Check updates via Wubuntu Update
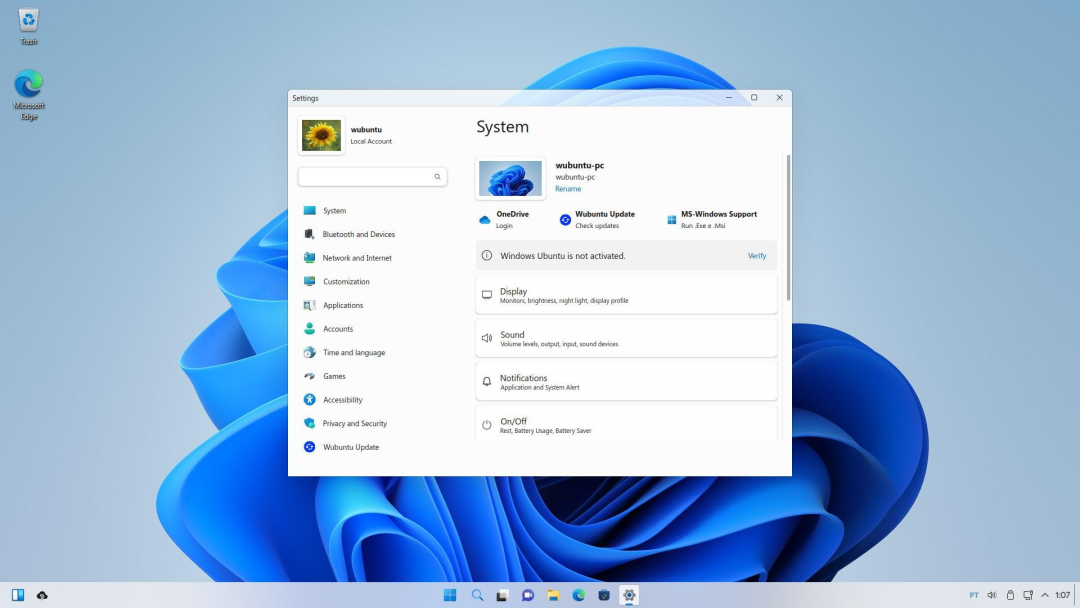The image size is (1080, 608). (x=598, y=220)
